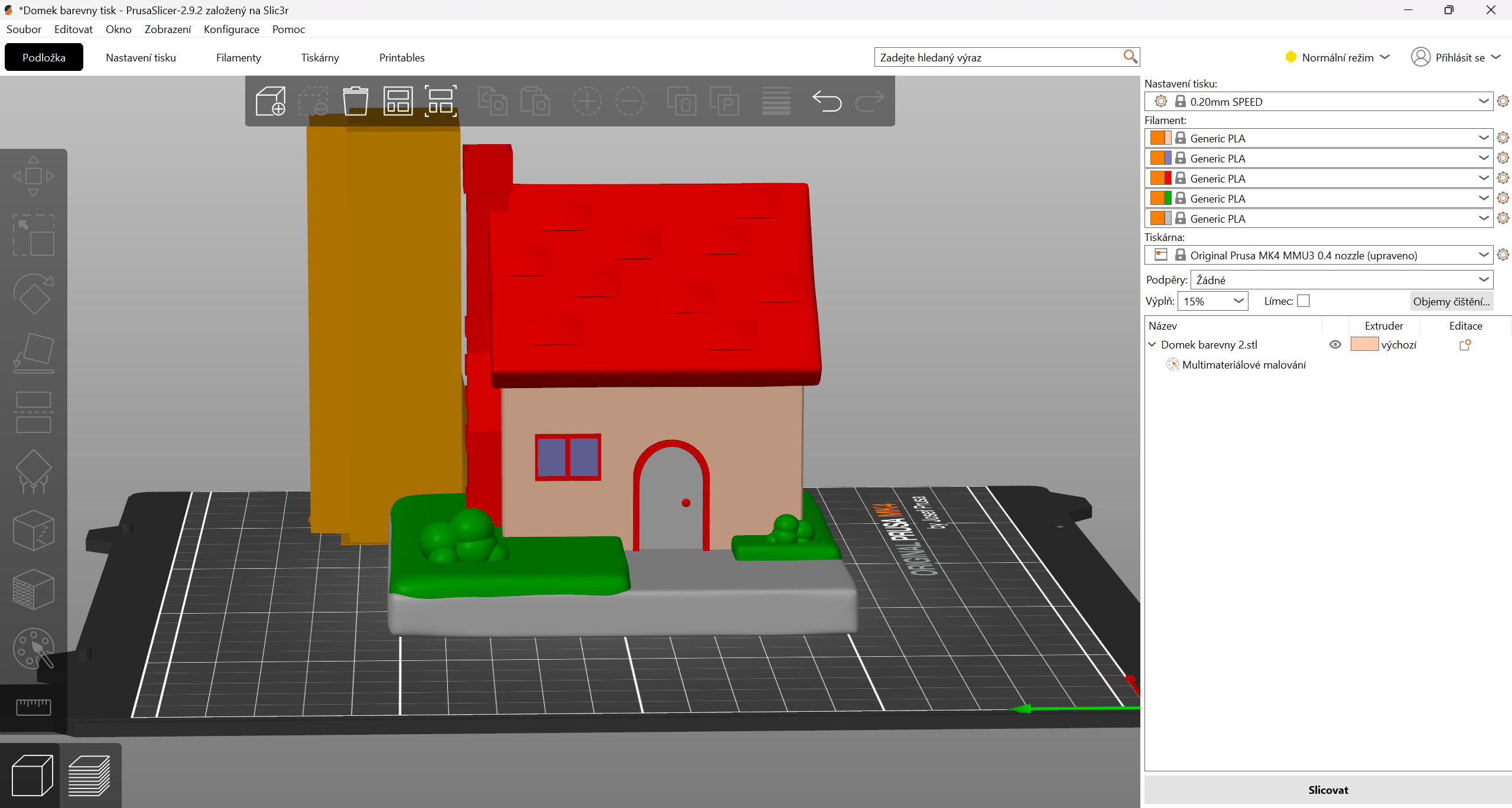Select the Cut tool in left sidebar
1512x808 pixels.
(x=34, y=412)
